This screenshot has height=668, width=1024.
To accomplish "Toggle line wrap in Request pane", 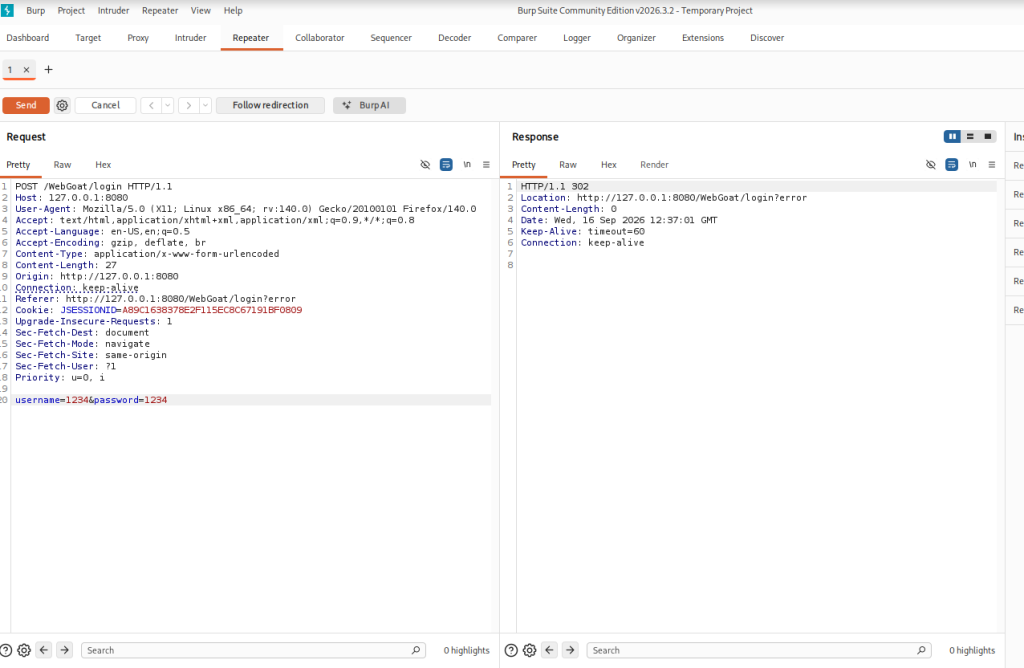I will click(446, 165).
